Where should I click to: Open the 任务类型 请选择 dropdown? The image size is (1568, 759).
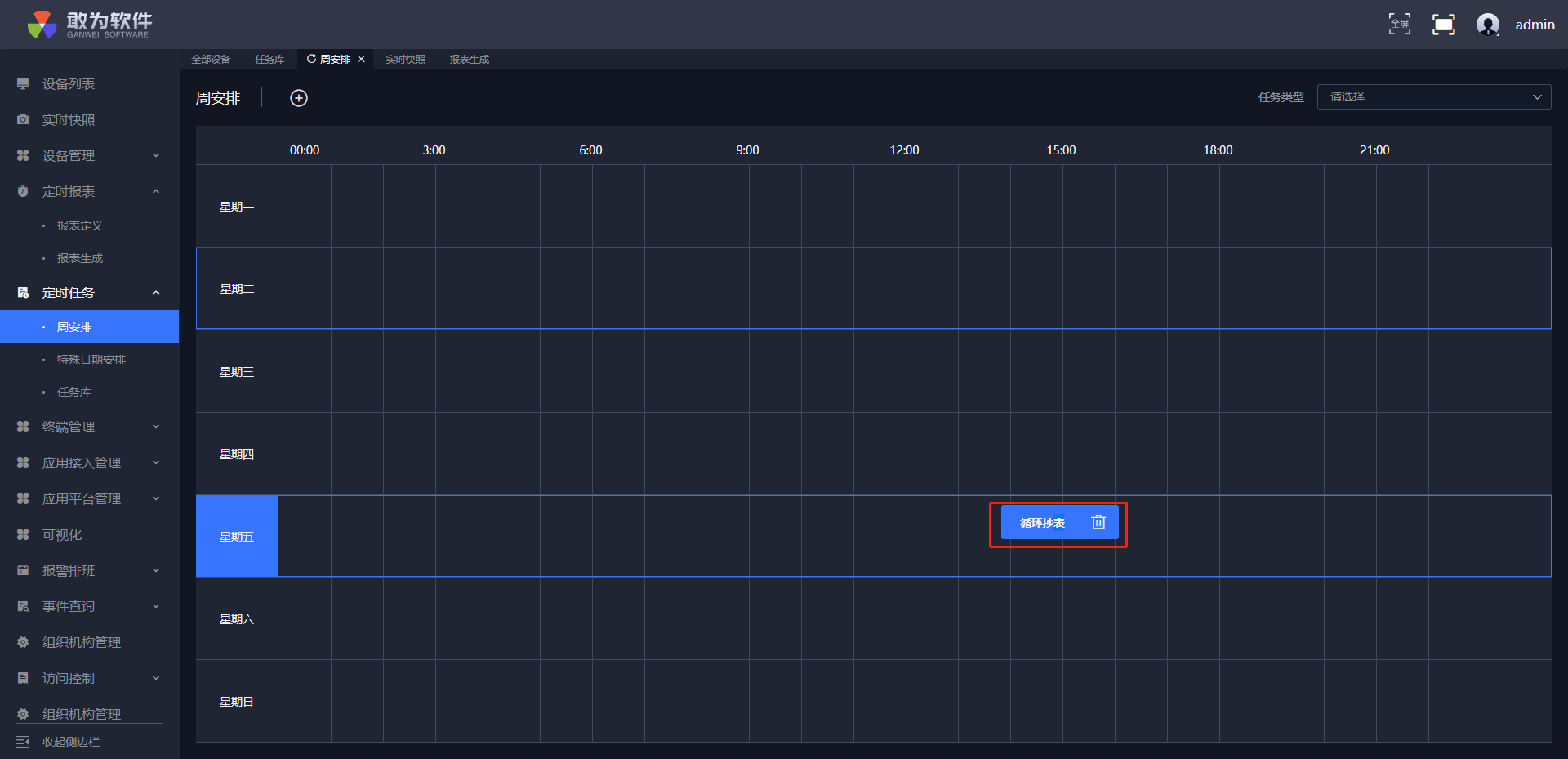tap(1433, 97)
